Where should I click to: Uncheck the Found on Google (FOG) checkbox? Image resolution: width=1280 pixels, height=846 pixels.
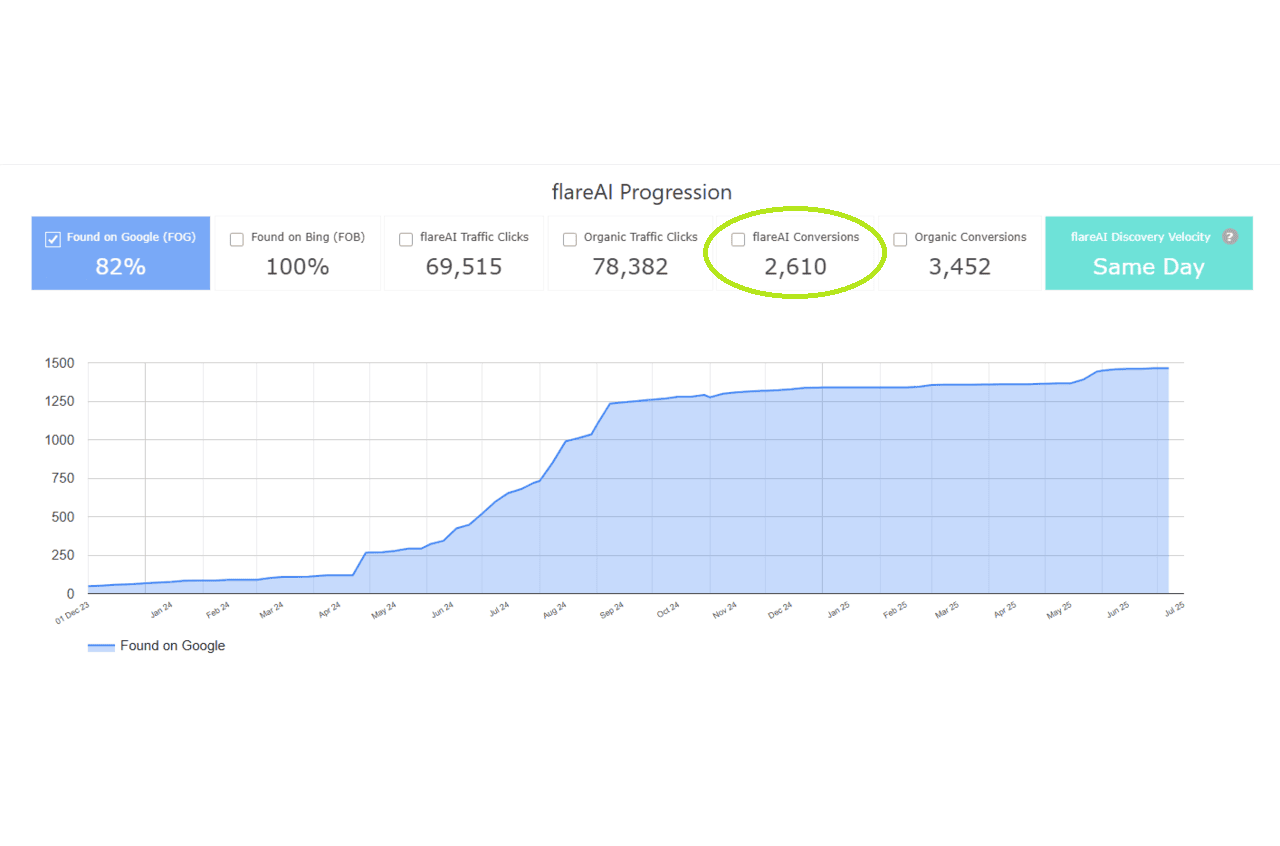(53, 239)
